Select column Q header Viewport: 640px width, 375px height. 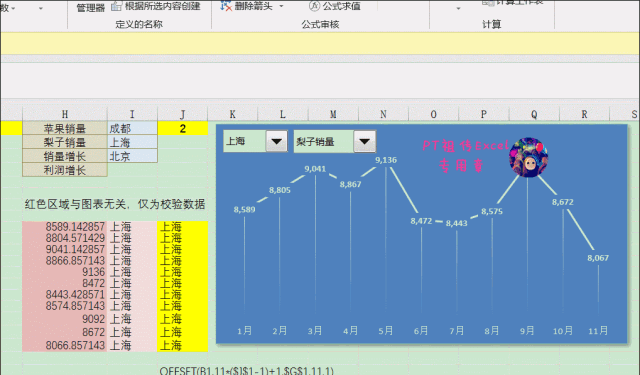point(534,114)
